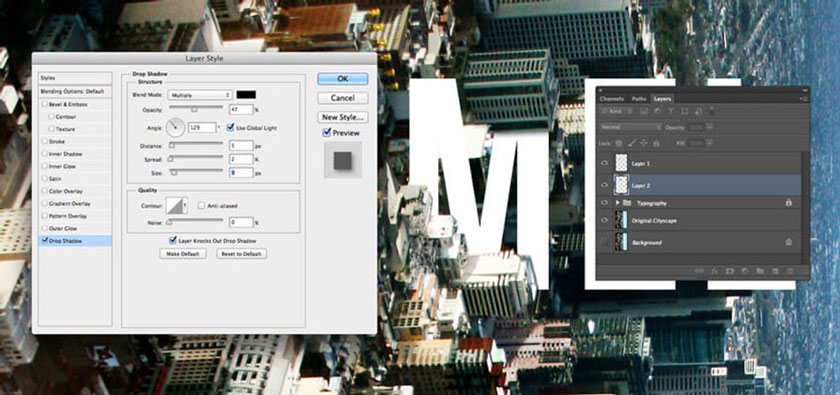Click the add layer mask icon
This screenshot has height=395, width=840.
730,271
